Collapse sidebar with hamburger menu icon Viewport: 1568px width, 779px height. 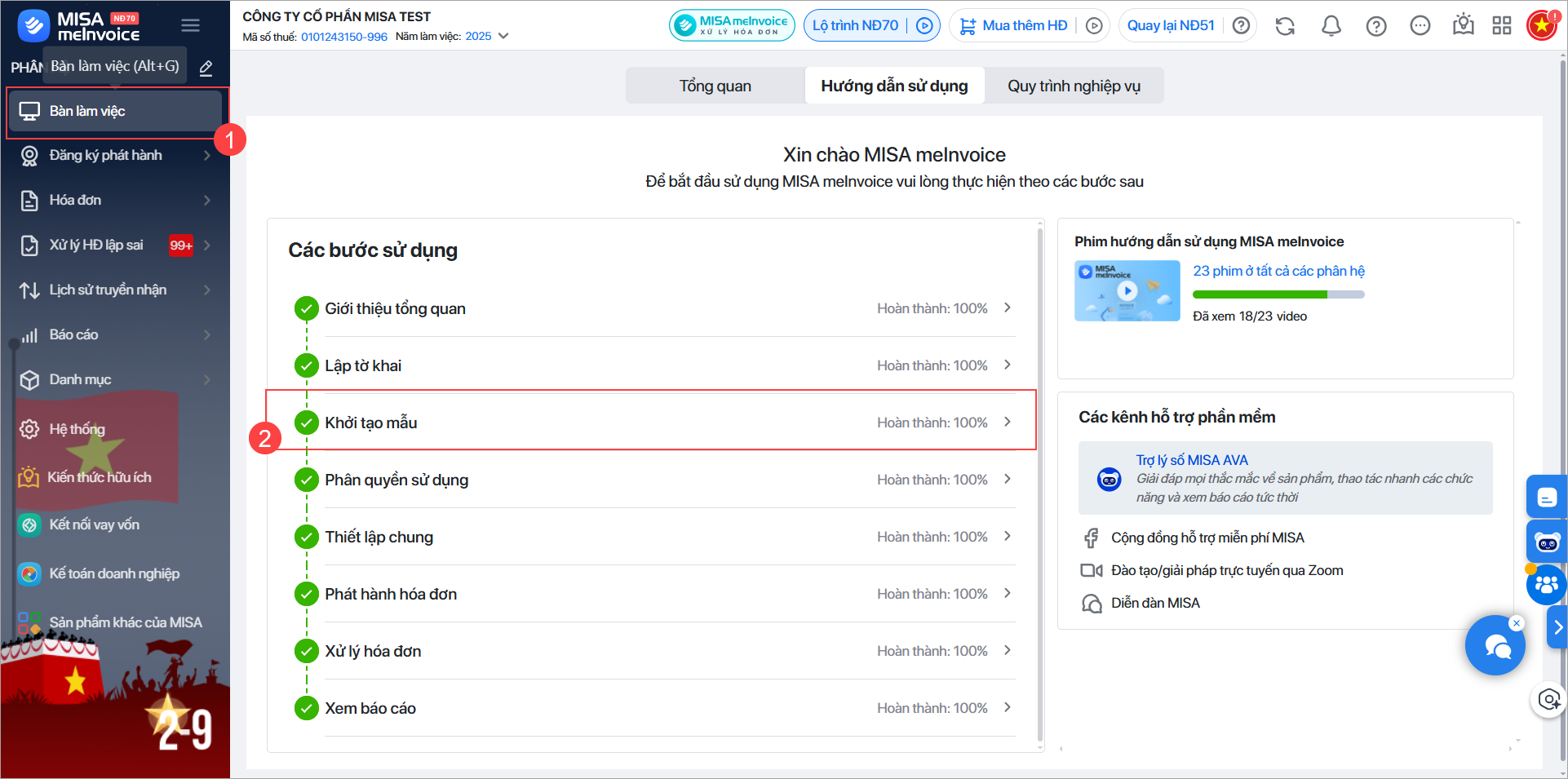pos(191,25)
